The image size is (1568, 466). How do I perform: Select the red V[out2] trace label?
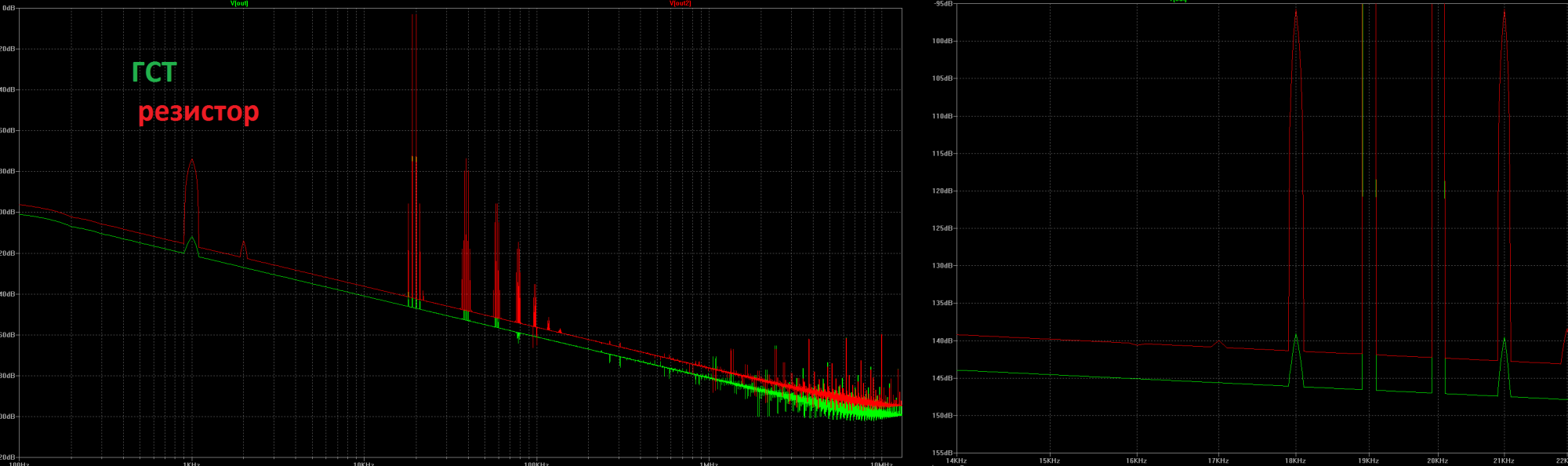(x=680, y=3)
